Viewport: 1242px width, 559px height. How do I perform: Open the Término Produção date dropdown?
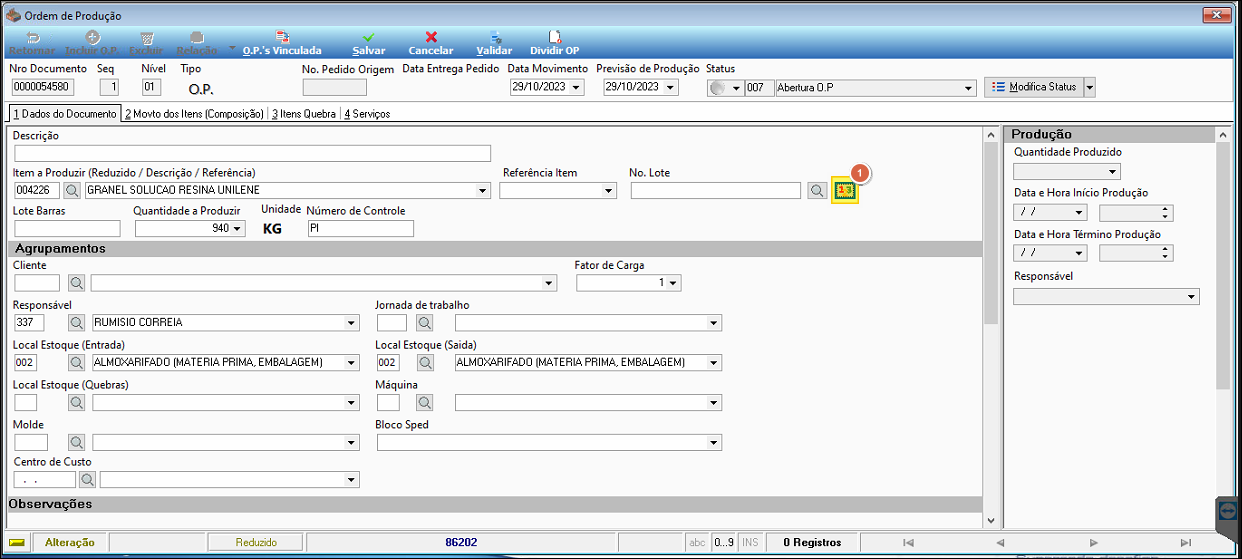tap(1079, 254)
